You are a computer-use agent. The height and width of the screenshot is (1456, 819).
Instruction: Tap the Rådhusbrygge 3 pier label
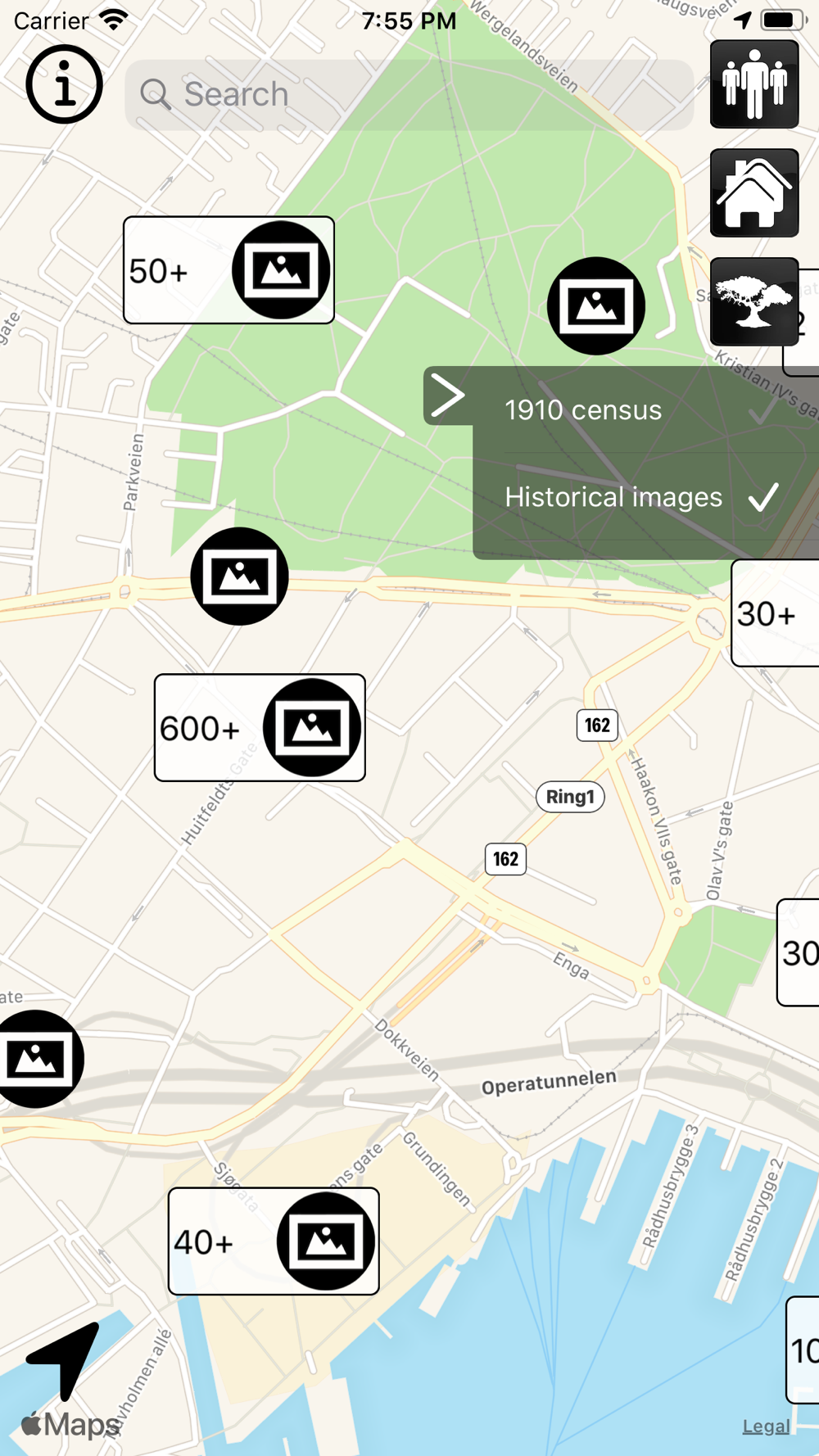tap(671, 1187)
